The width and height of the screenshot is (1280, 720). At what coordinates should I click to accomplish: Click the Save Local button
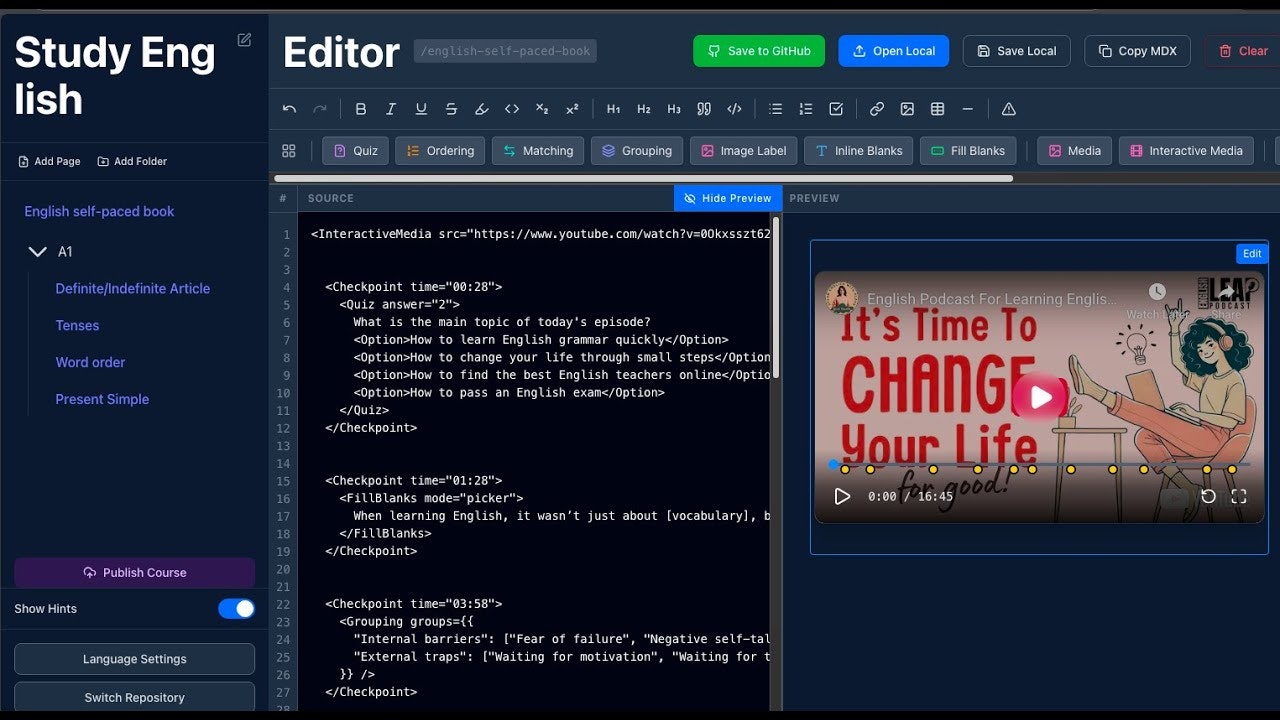(x=1016, y=51)
